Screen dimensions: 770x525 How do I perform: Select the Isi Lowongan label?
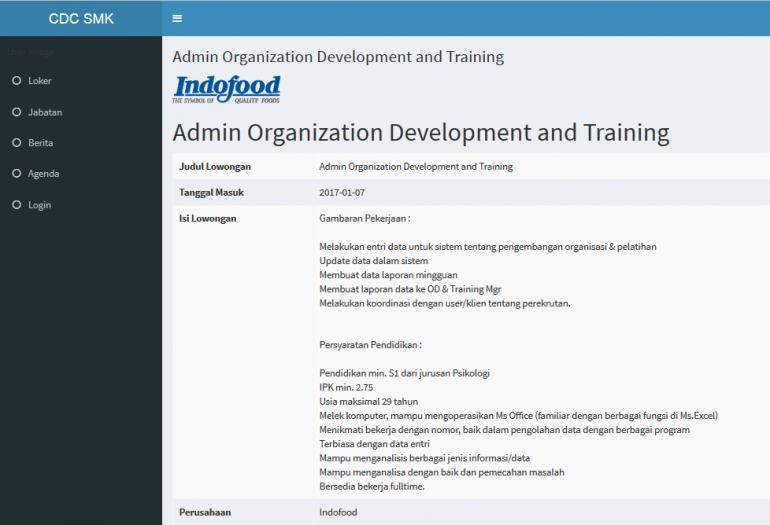(x=207, y=219)
